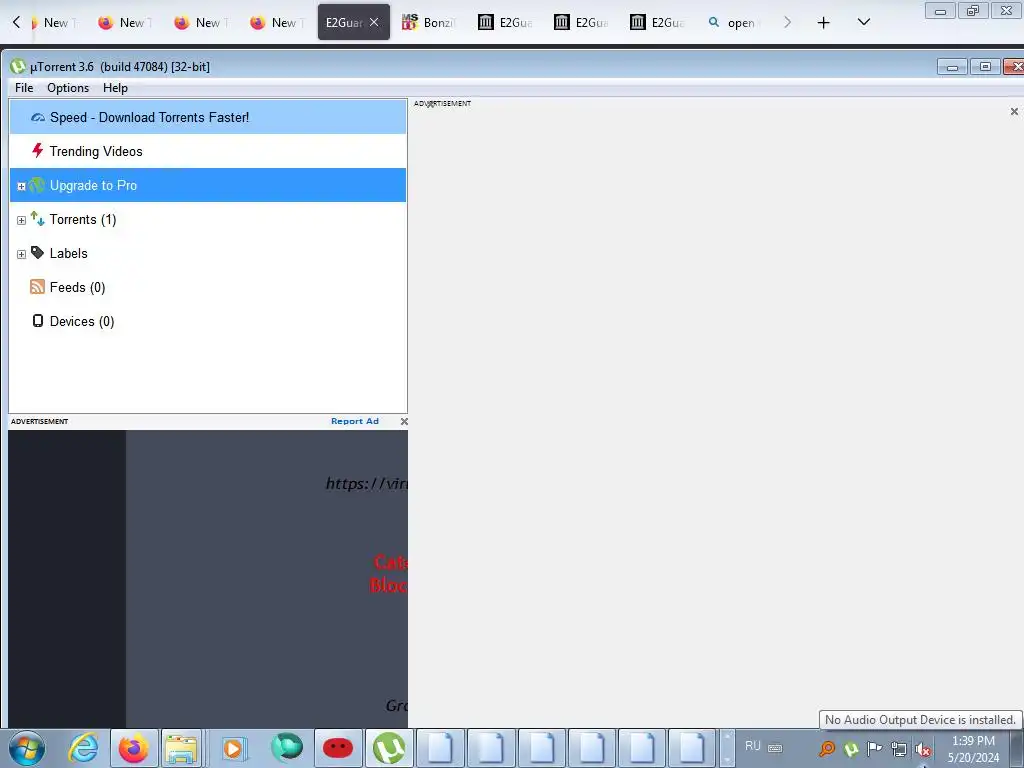
Task: Click the red mask taskbar icon
Action: click(338, 748)
